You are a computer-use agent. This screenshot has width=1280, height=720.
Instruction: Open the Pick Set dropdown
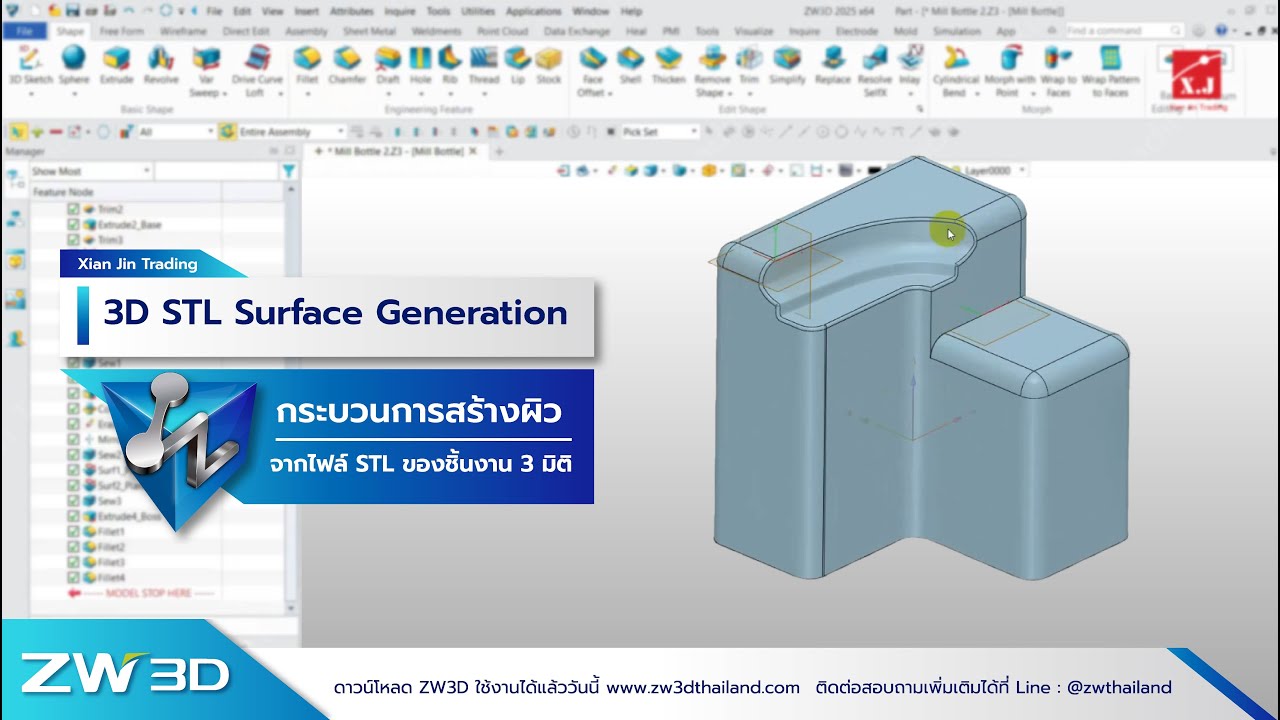coord(659,131)
